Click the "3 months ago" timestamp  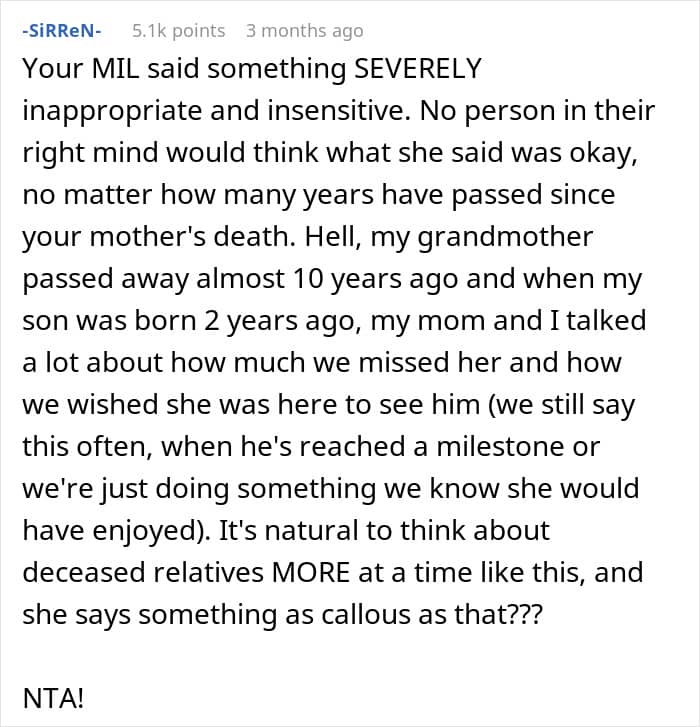point(305,31)
